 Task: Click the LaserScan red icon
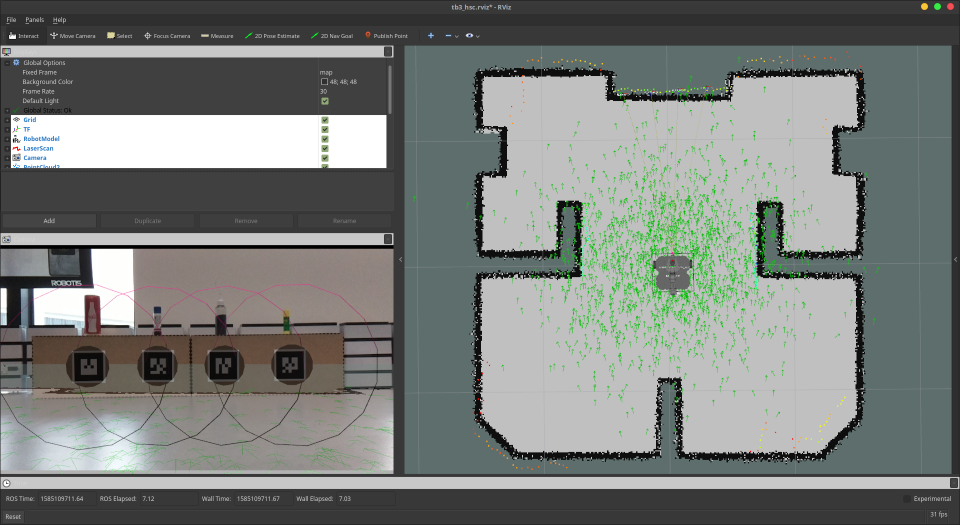pos(17,149)
